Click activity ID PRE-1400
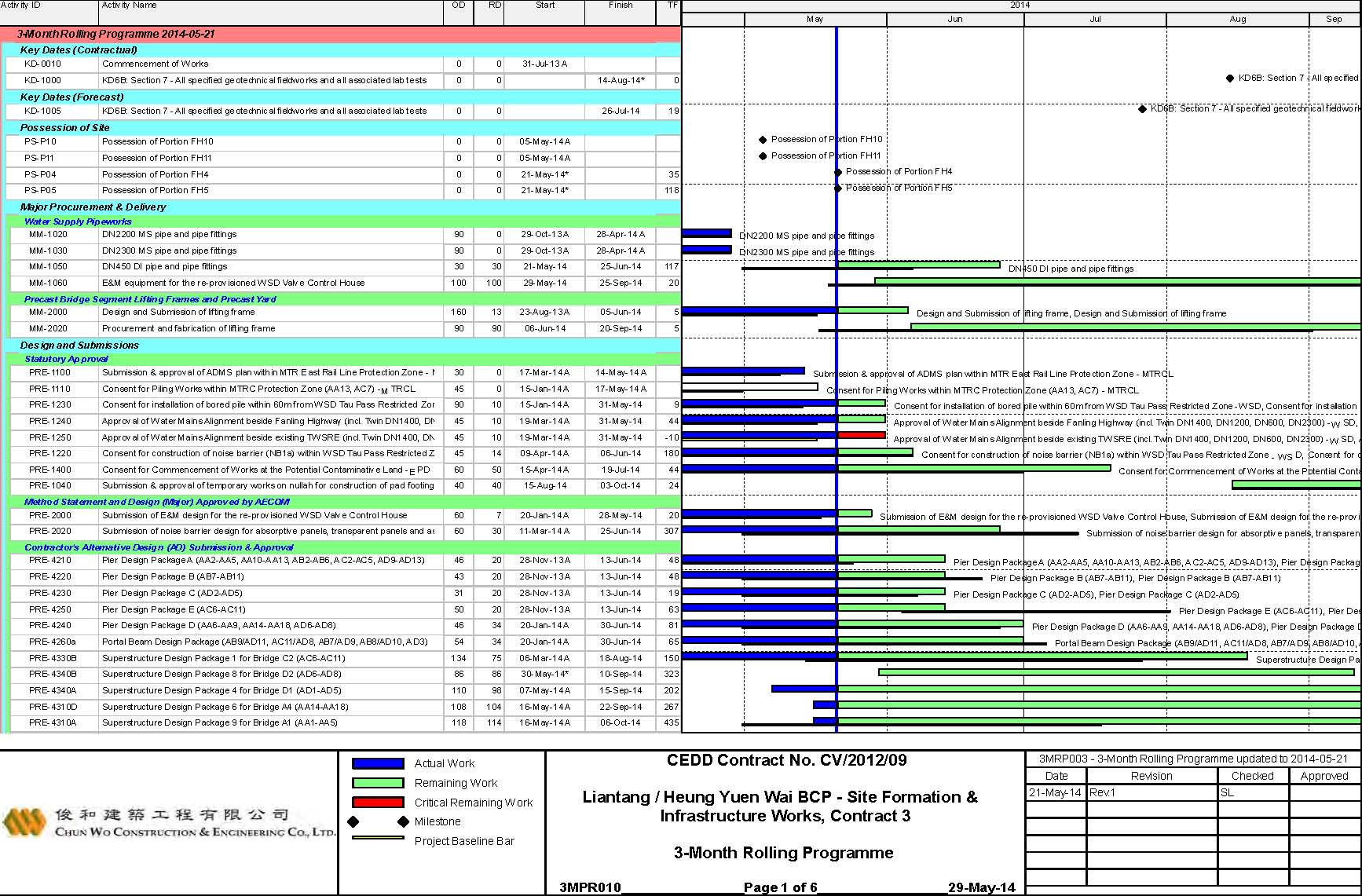Image resolution: width=1362 pixels, height=896 pixels. click(49, 470)
